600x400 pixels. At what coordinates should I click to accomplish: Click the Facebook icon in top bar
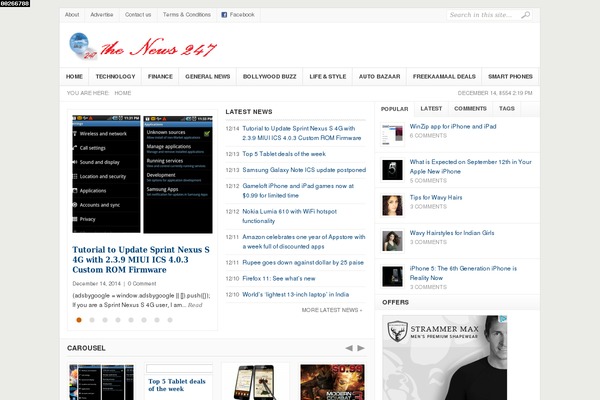point(224,15)
